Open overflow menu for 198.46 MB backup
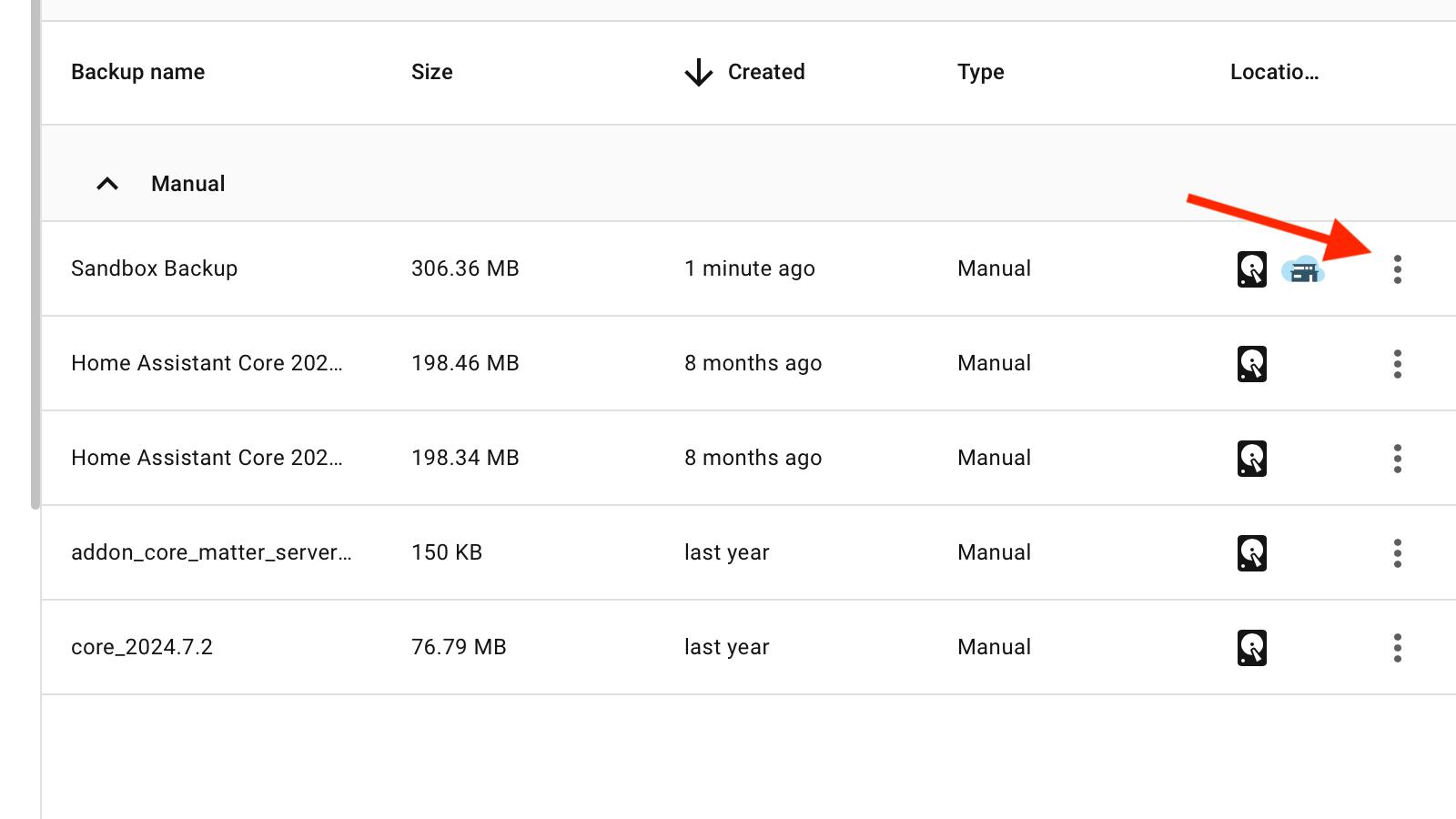This screenshot has height=819, width=1456. pyautogui.click(x=1397, y=364)
